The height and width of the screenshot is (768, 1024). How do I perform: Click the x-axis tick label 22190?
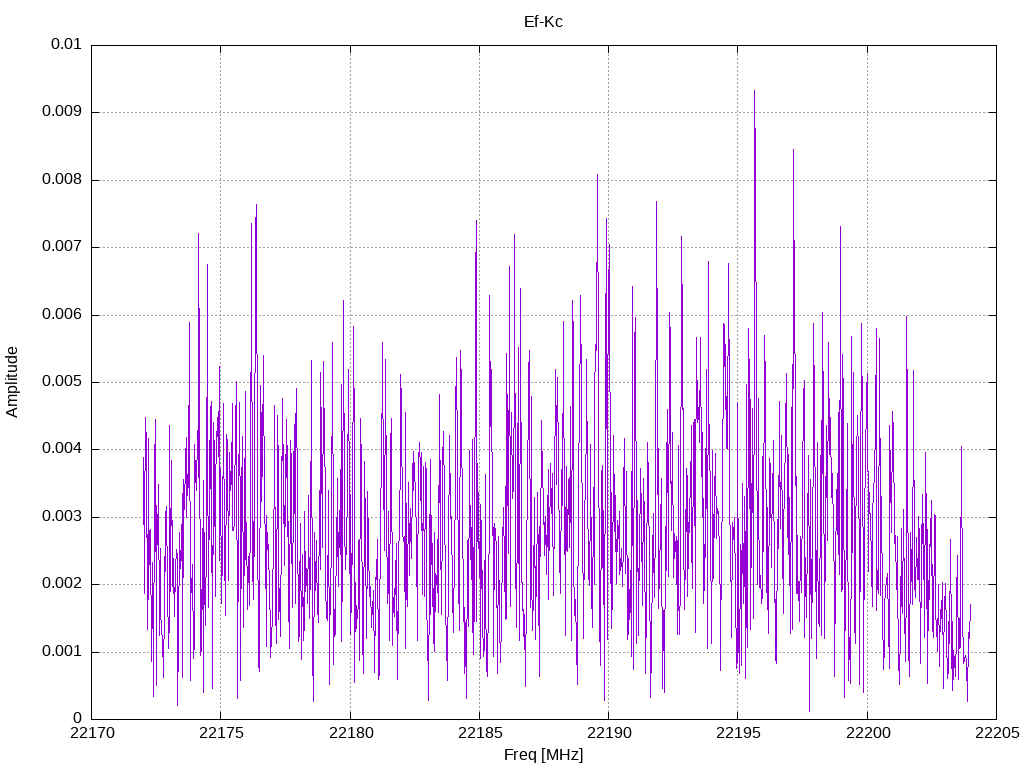(609, 733)
